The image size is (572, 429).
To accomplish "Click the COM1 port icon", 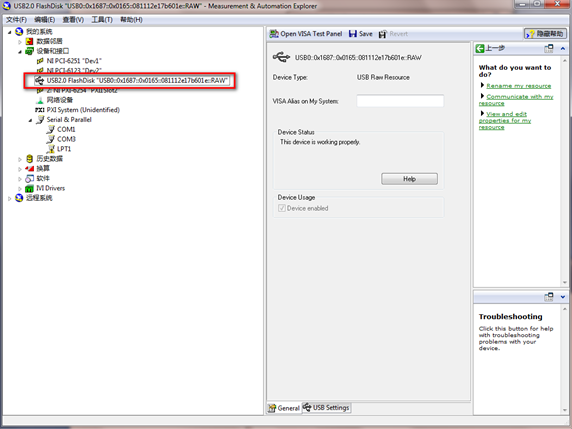I will [51, 130].
